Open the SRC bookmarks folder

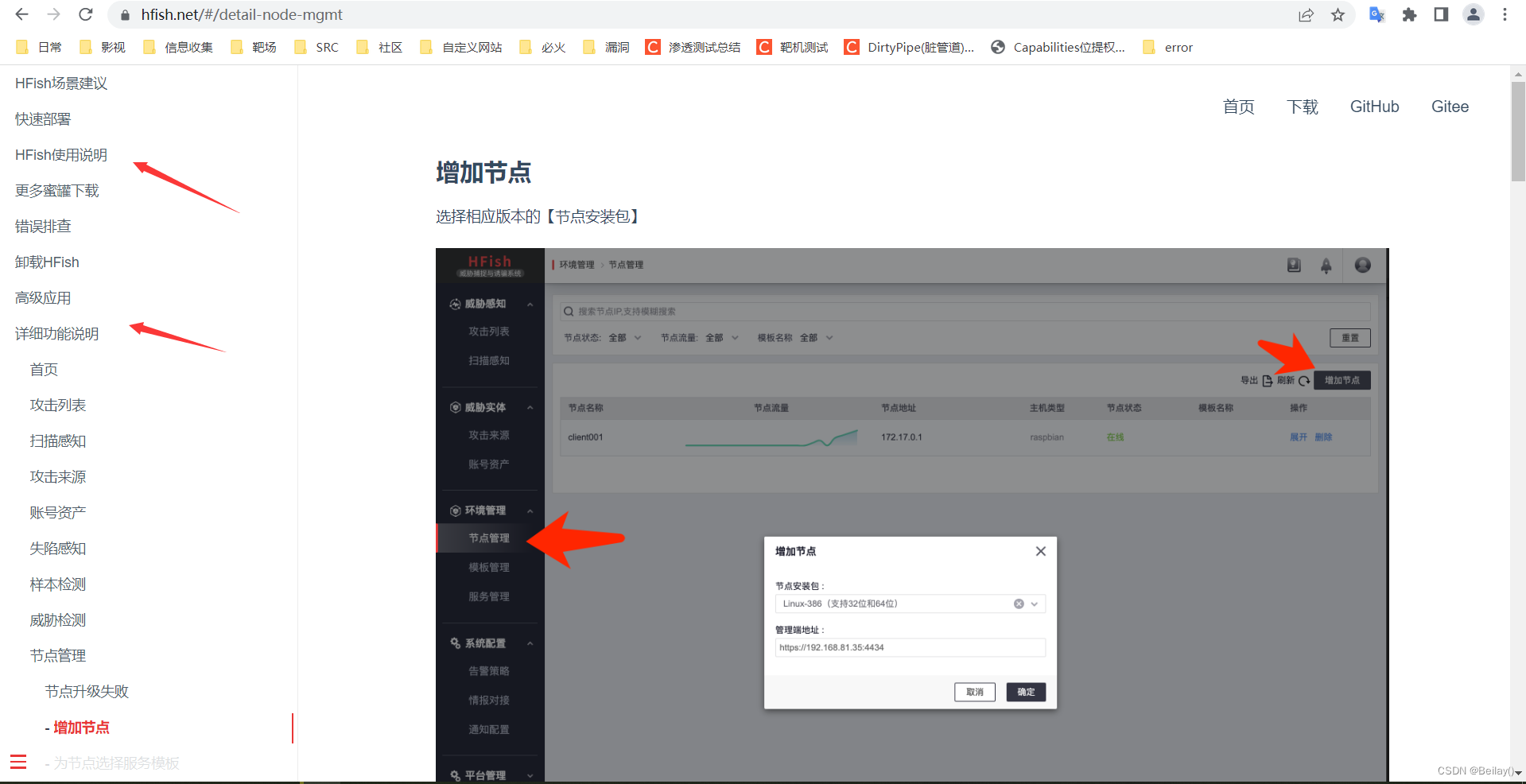click(x=316, y=48)
